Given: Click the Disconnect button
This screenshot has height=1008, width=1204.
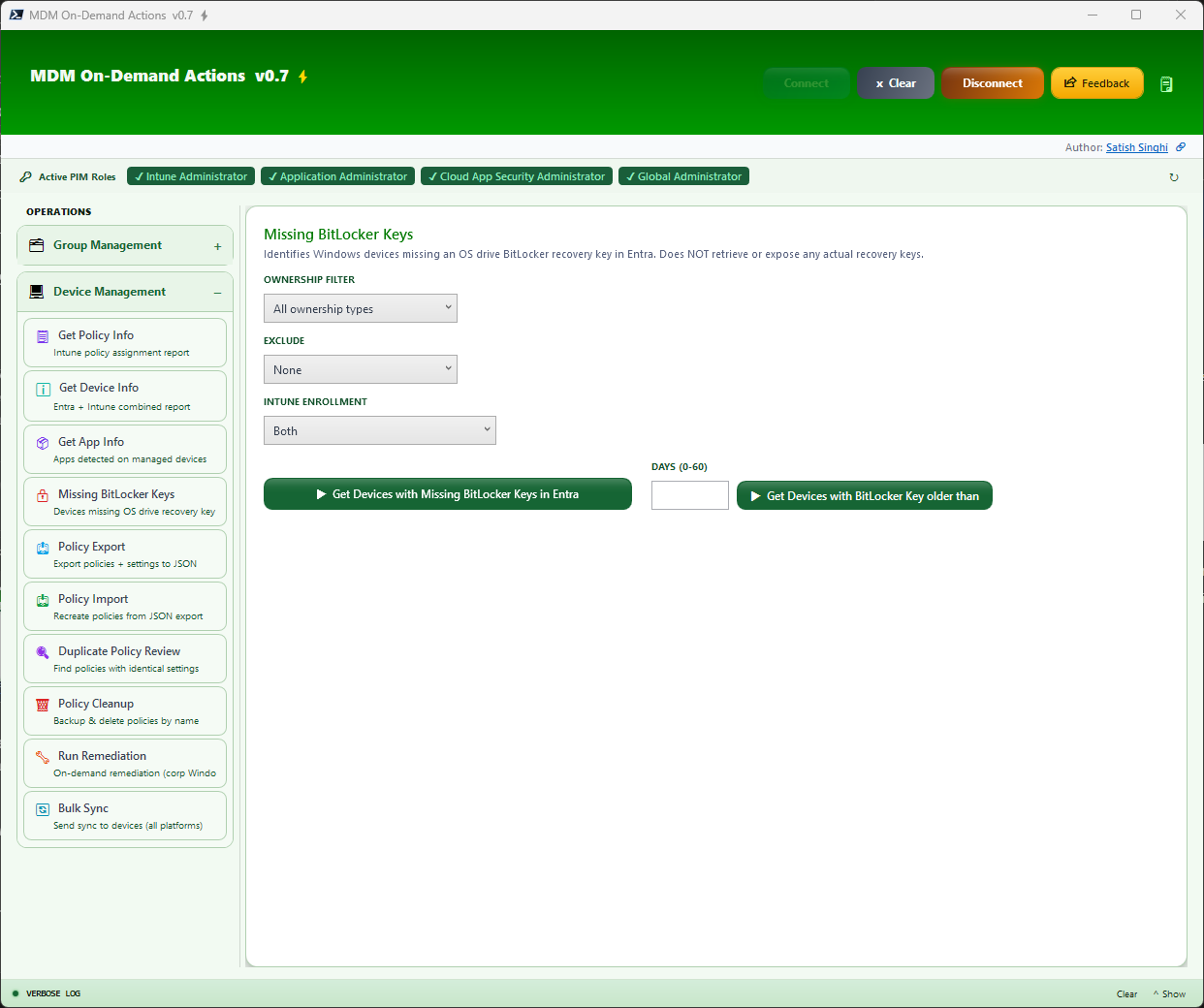Looking at the screenshot, I should (993, 83).
